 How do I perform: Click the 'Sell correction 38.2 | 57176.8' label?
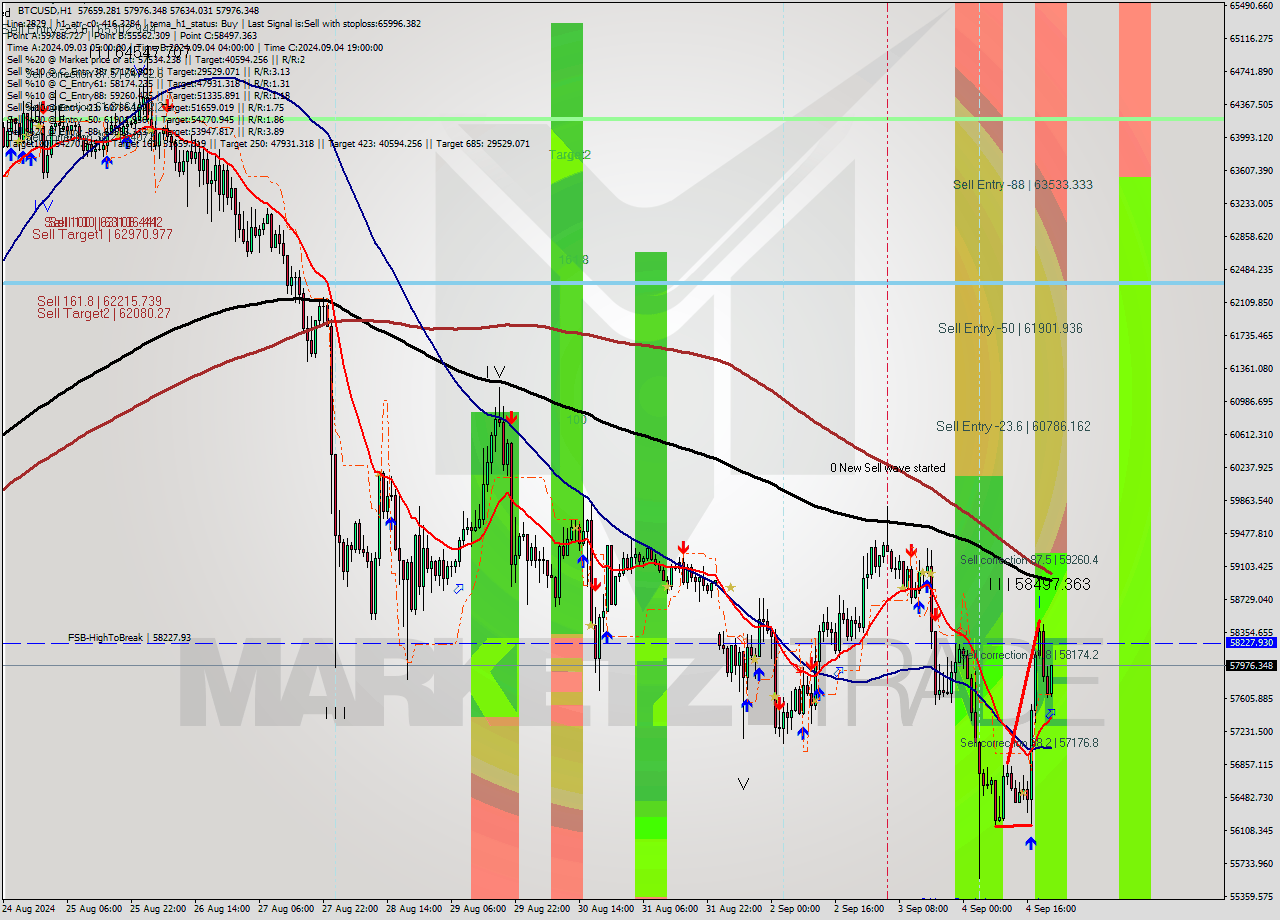pyautogui.click(x=1028, y=743)
